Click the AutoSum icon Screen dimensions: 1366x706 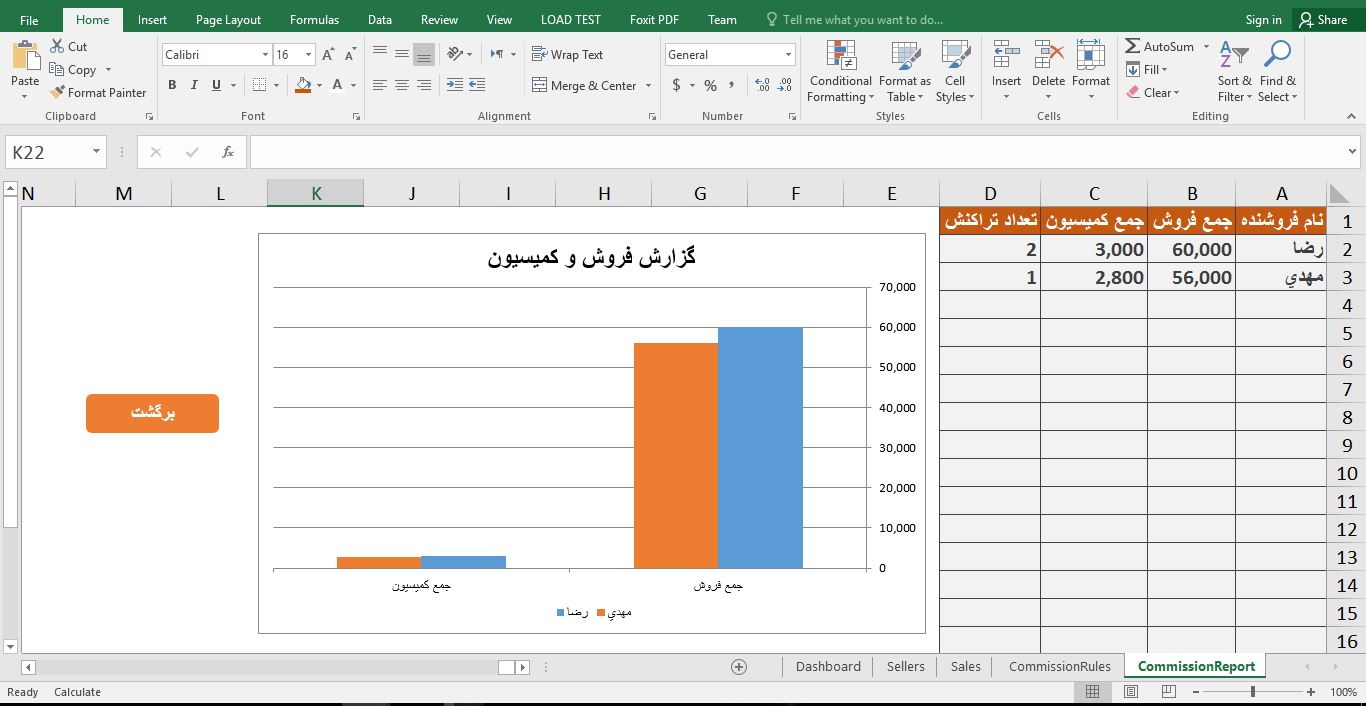pos(1133,47)
